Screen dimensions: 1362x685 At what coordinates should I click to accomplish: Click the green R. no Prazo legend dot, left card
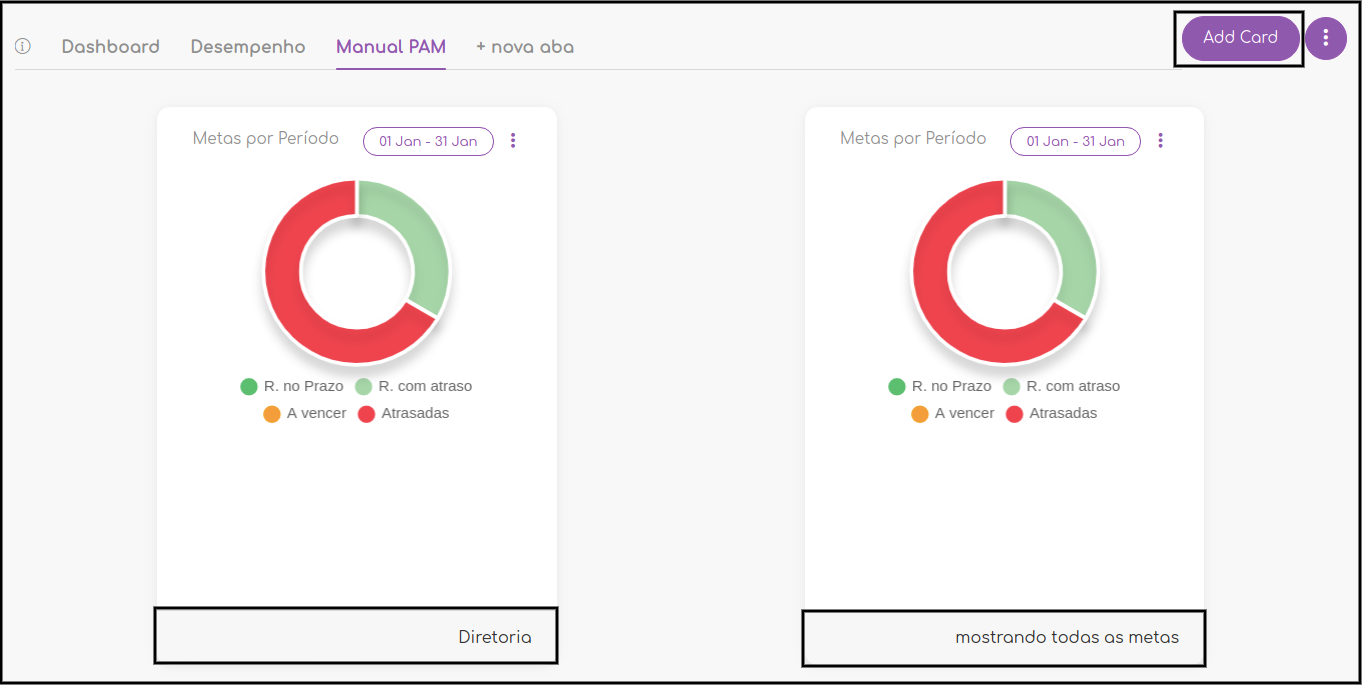249,387
